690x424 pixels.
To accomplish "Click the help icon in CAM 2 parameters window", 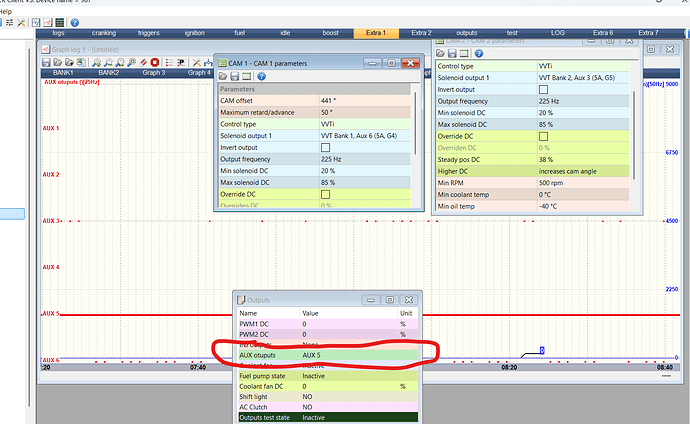I will point(479,53).
